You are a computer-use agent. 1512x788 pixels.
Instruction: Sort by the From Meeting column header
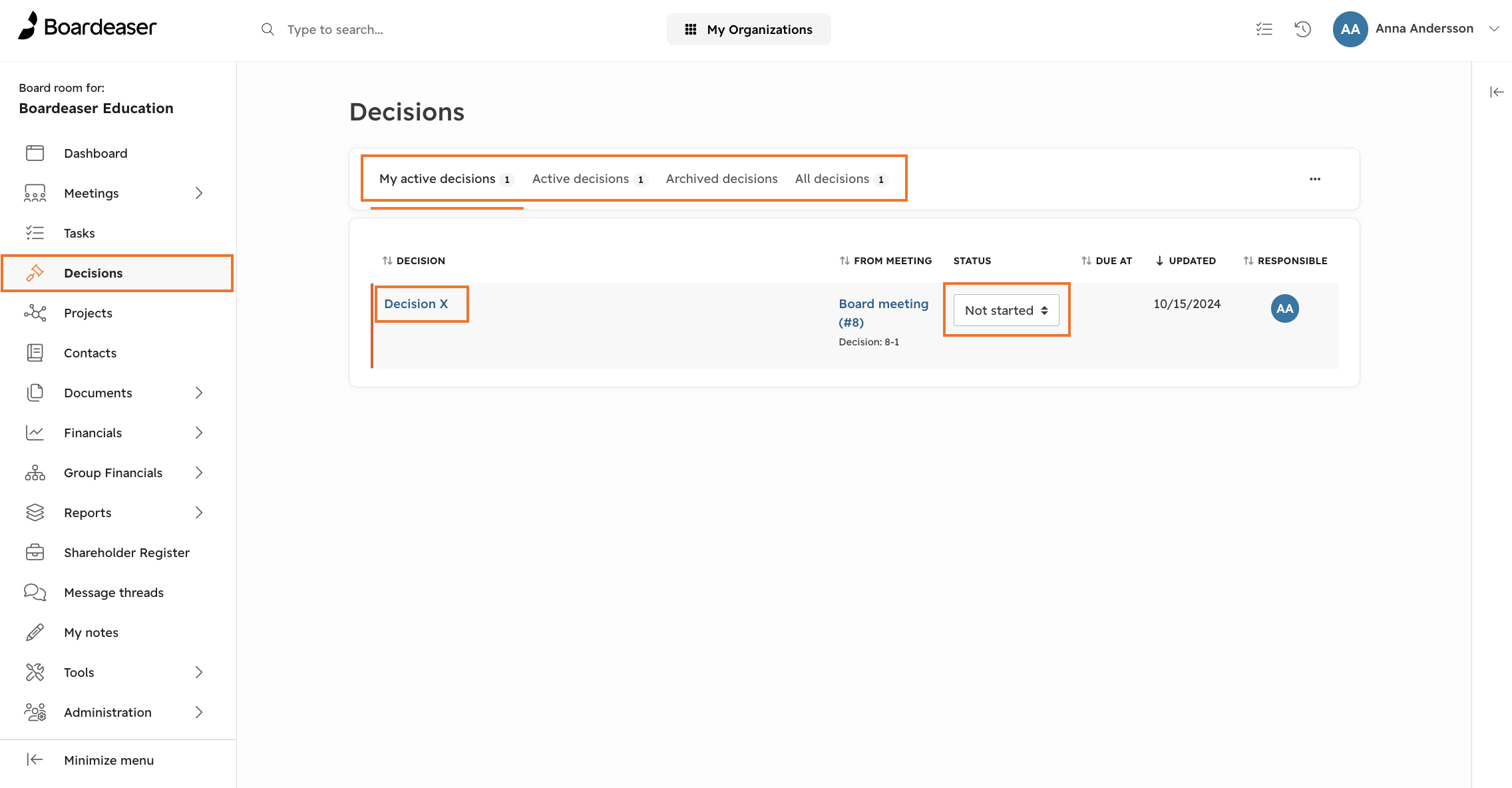(885, 261)
